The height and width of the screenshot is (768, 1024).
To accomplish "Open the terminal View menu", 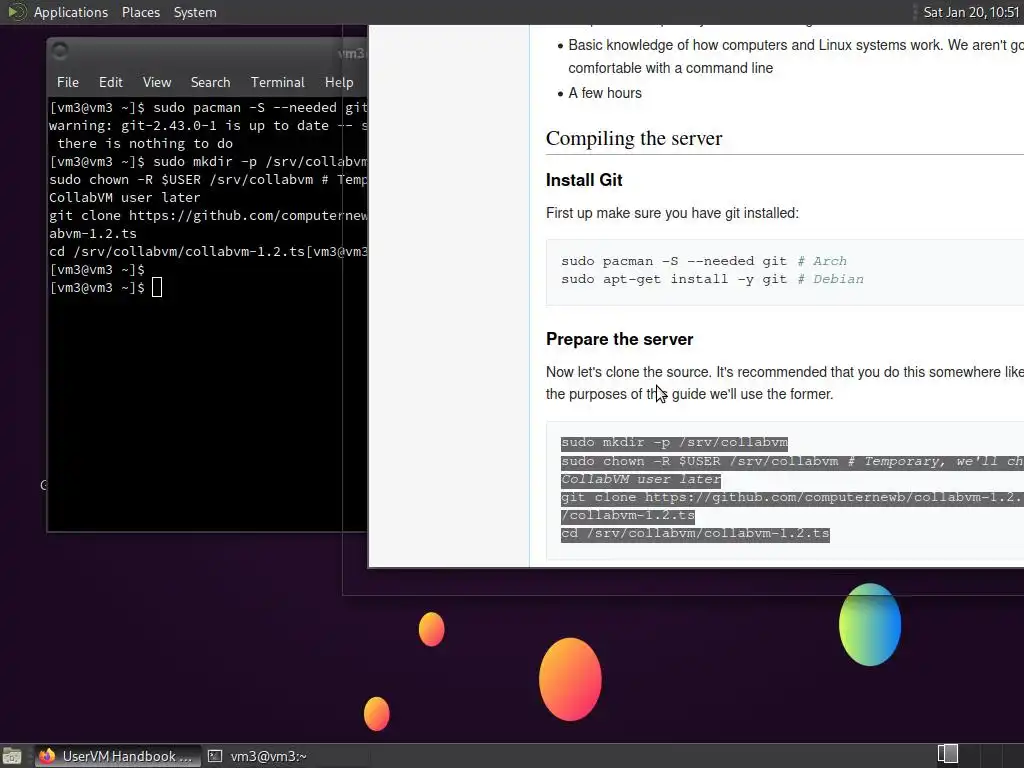I will (157, 82).
